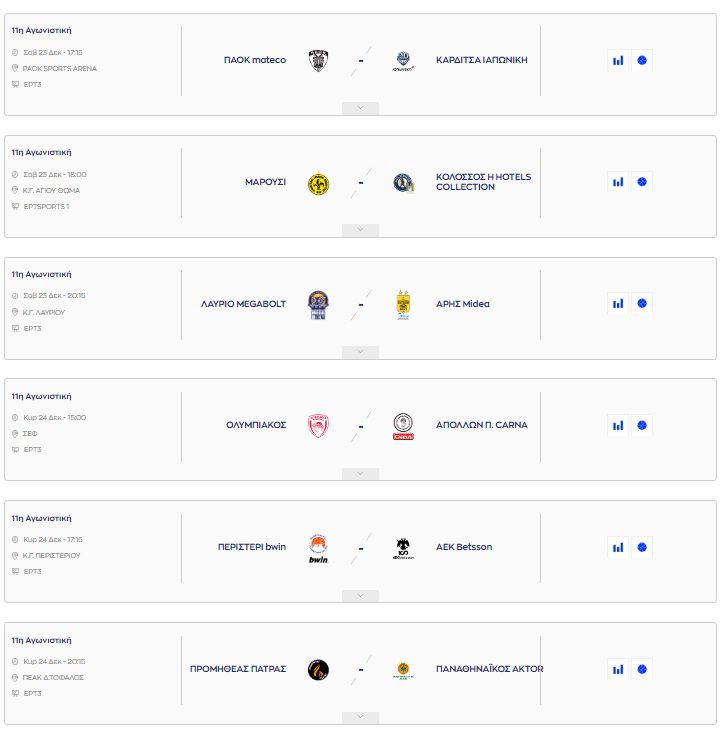This screenshot has width=721, height=737.
Task: Click basketball icon for ΜΑΡΟΥΣΙ match
Action: click(642, 182)
